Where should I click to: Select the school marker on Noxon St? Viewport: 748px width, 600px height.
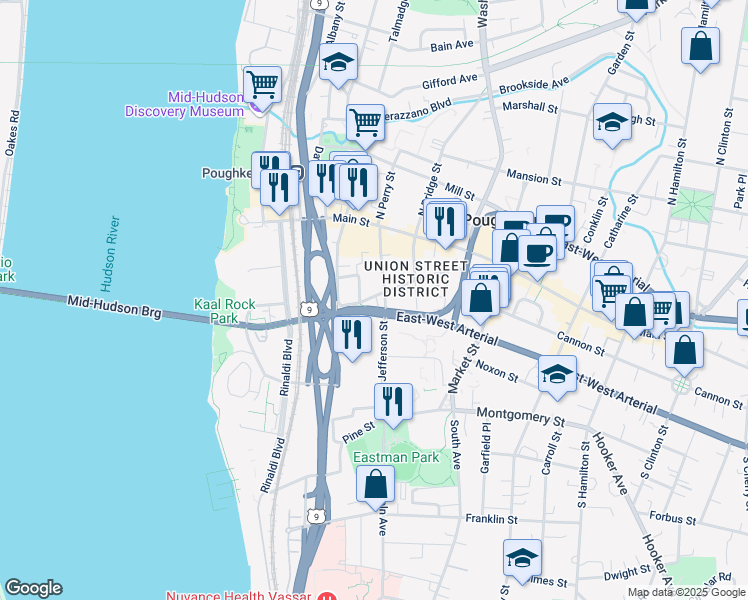click(x=557, y=377)
